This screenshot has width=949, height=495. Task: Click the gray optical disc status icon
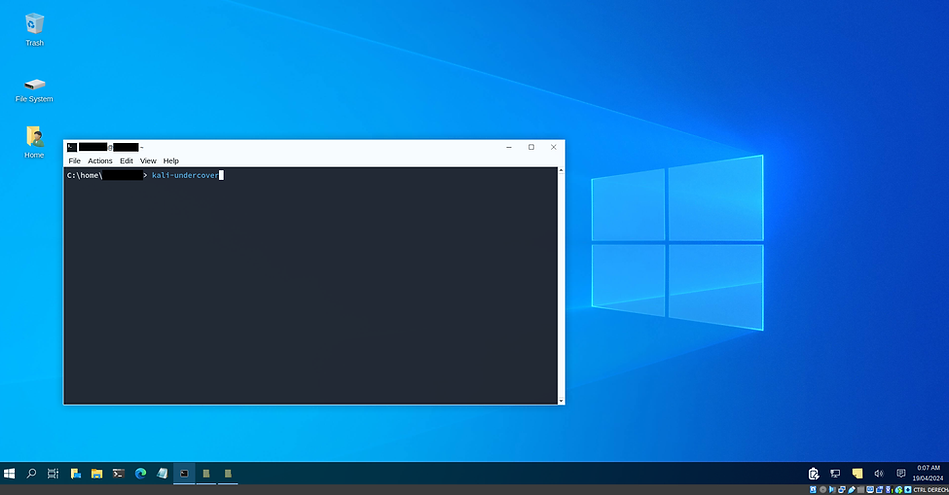tap(823, 490)
